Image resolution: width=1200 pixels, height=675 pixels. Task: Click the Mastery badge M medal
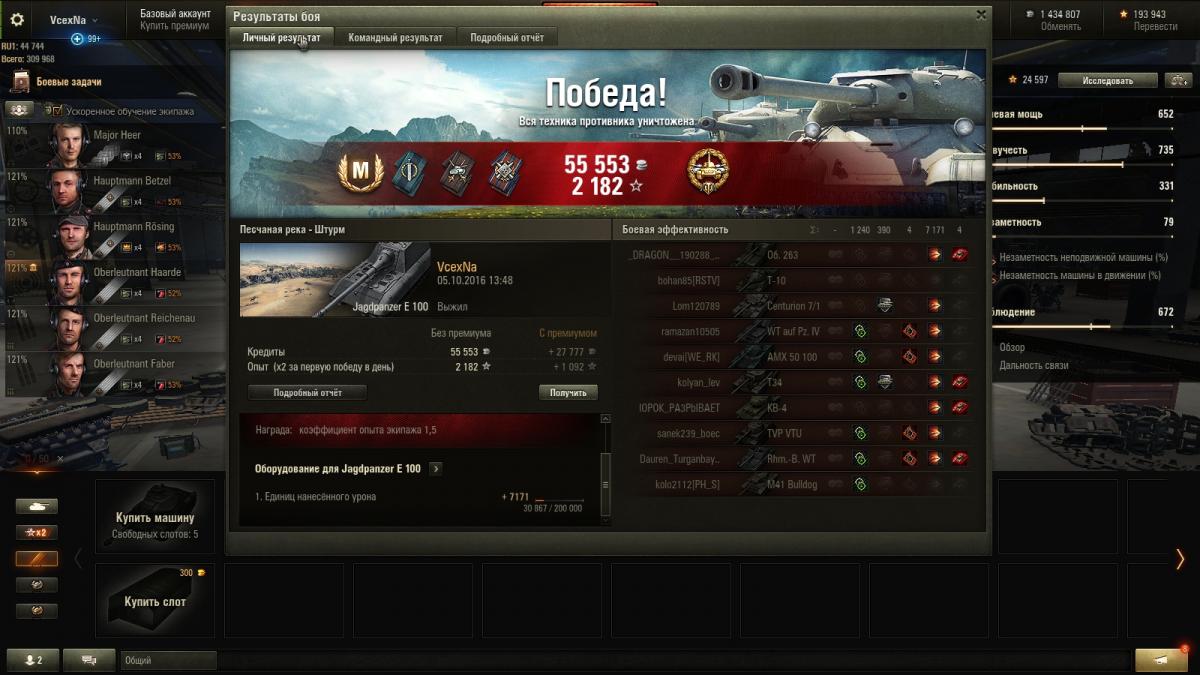pyautogui.click(x=361, y=174)
